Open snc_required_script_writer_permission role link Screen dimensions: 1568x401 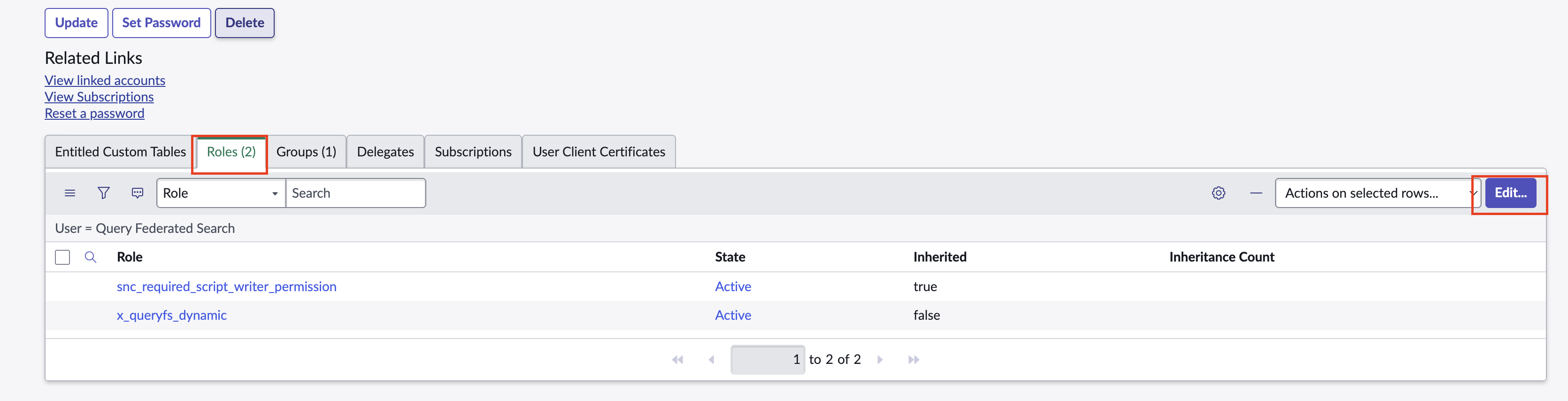tap(226, 286)
